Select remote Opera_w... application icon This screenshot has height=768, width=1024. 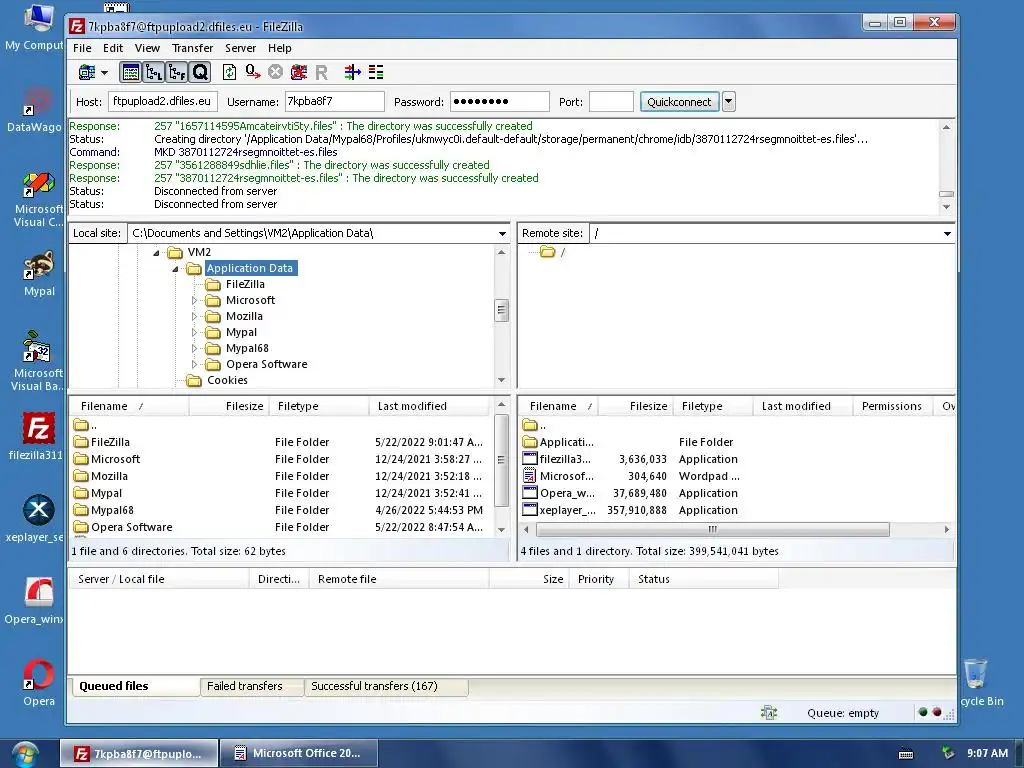(x=530, y=493)
